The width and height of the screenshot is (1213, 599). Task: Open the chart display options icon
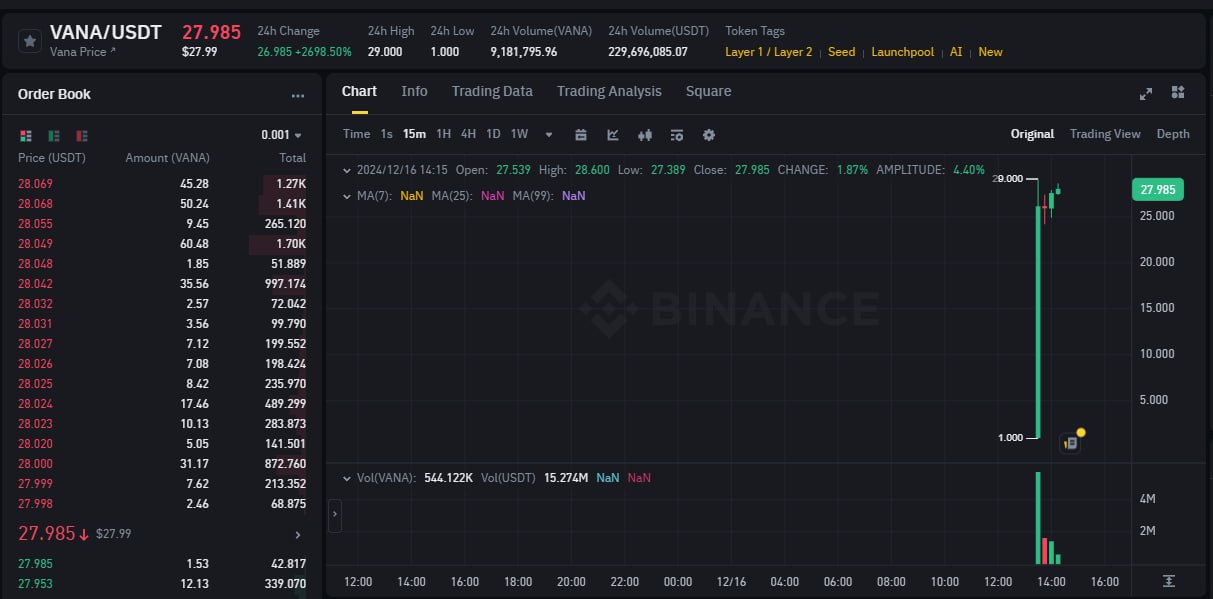tap(677, 134)
